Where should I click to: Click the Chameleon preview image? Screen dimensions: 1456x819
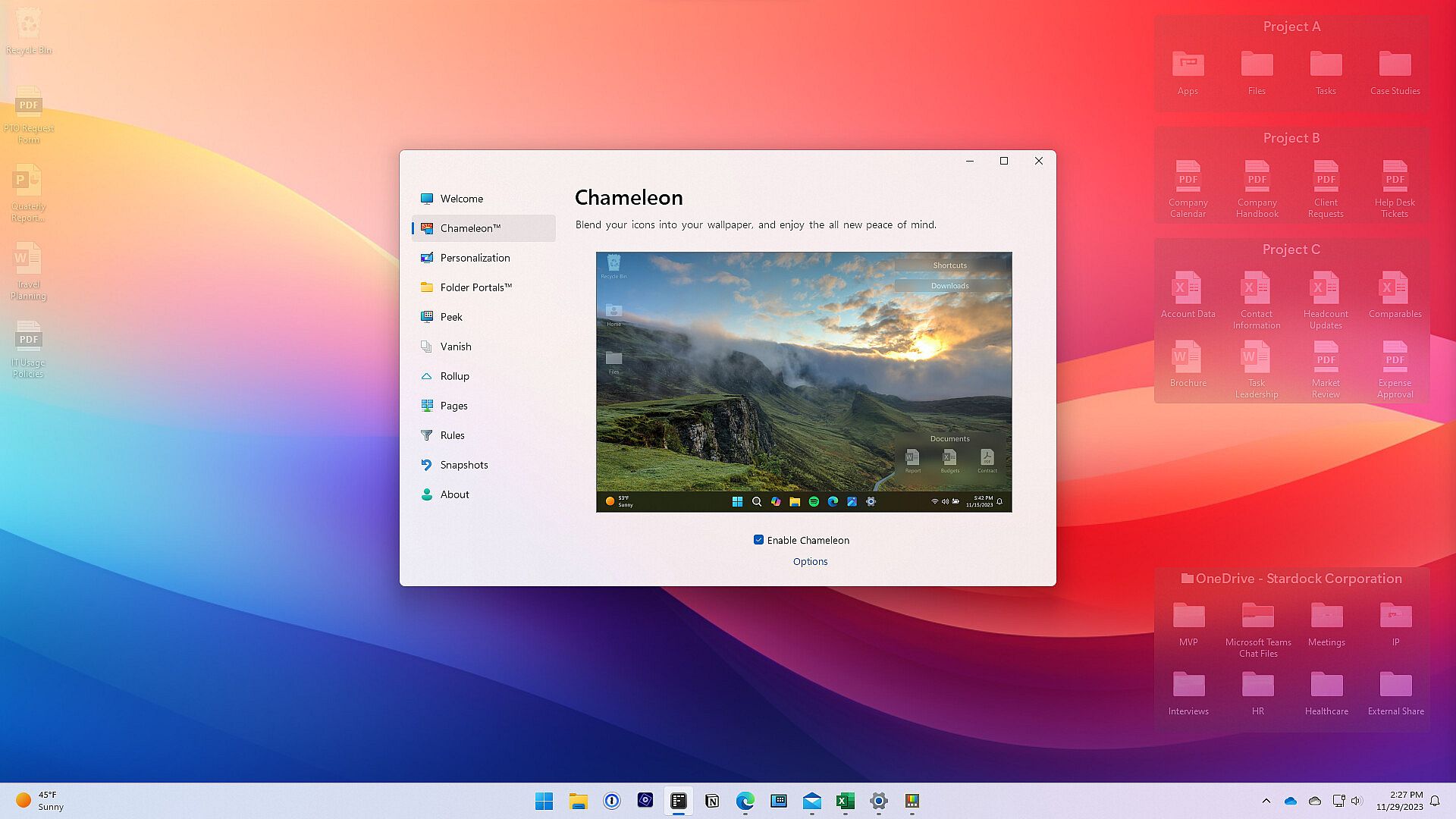click(x=804, y=382)
